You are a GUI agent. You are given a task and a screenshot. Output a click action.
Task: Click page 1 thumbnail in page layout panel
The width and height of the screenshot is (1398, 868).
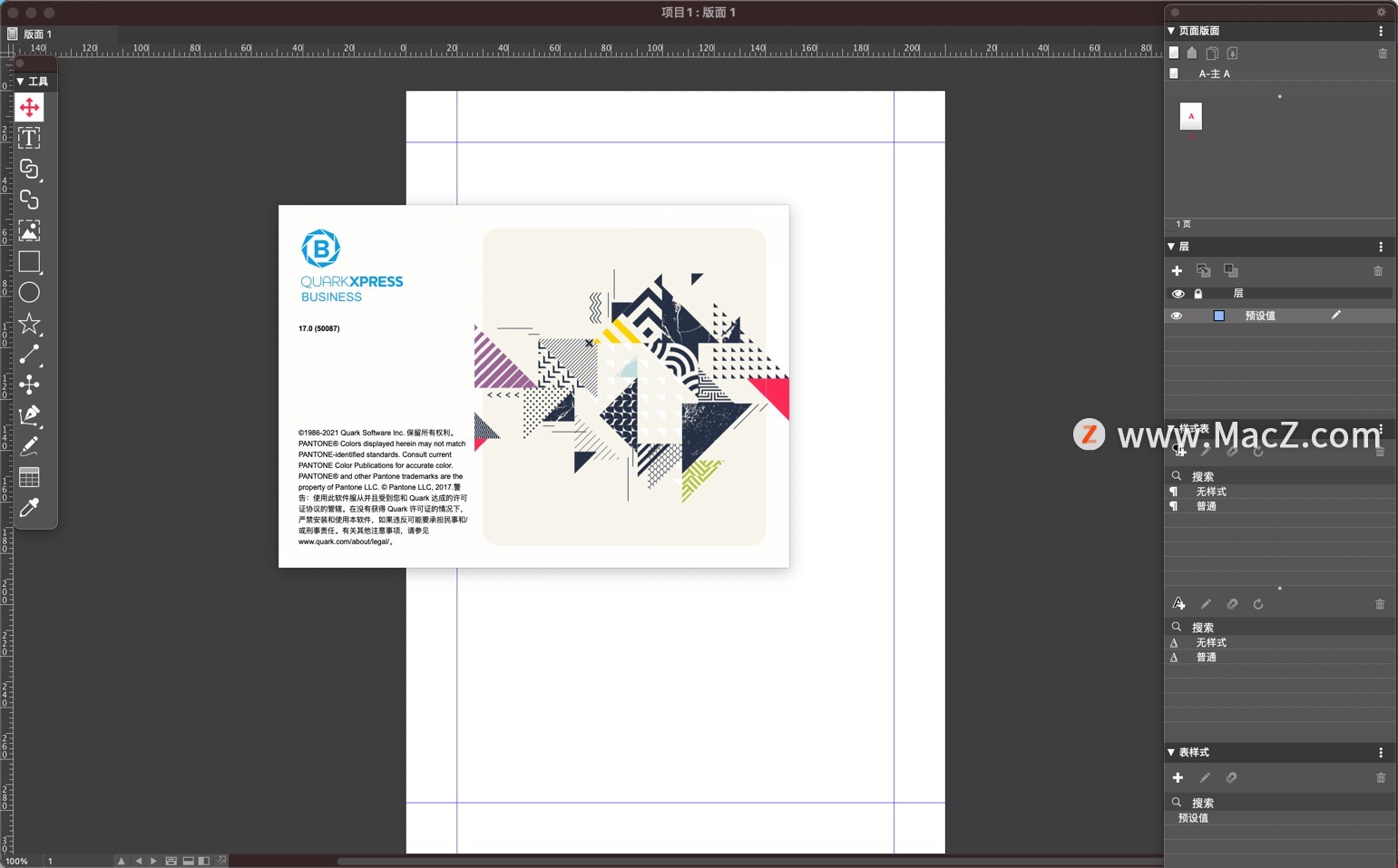[x=1191, y=116]
